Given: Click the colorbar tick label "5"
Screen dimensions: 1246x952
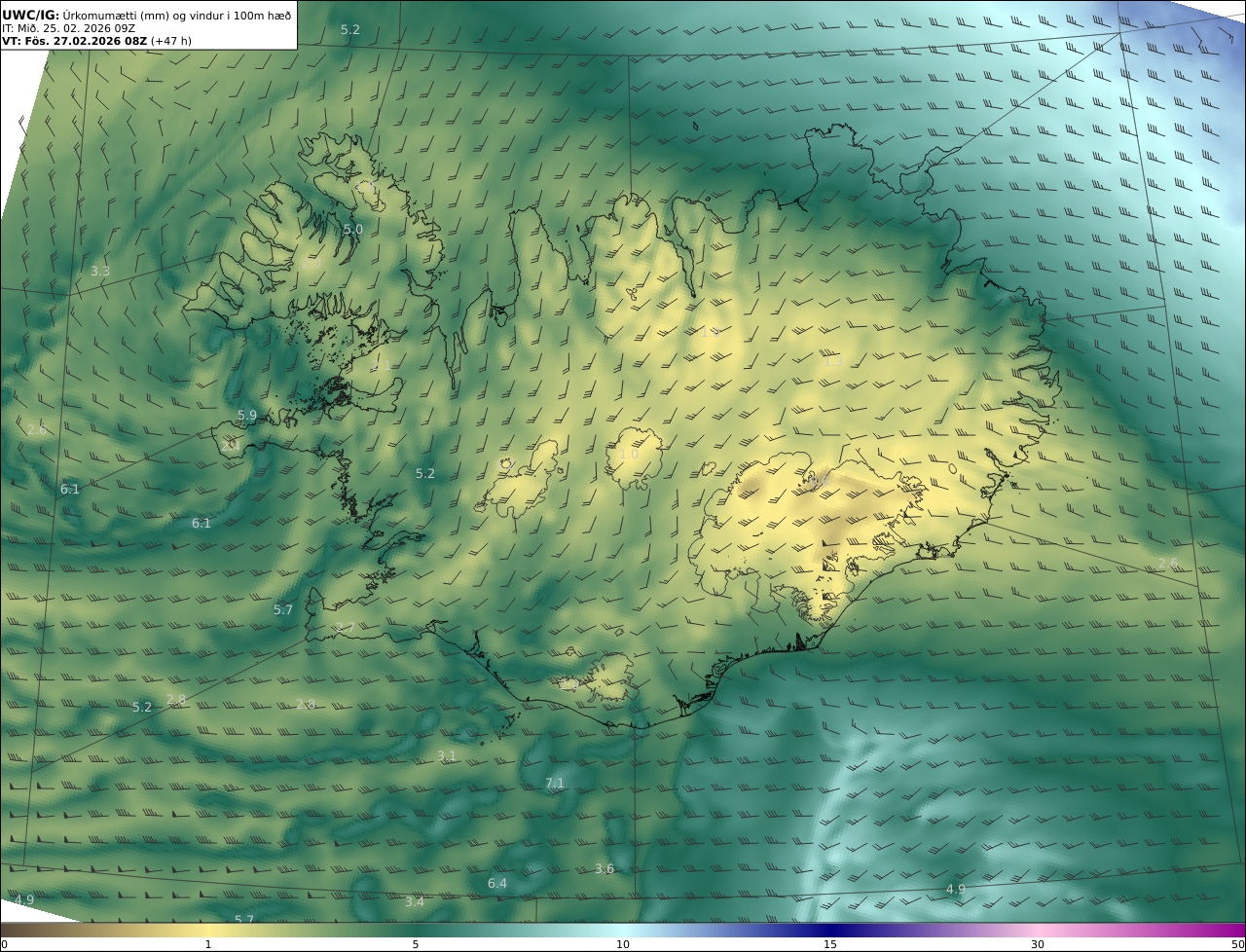Looking at the screenshot, I should (x=416, y=944).
